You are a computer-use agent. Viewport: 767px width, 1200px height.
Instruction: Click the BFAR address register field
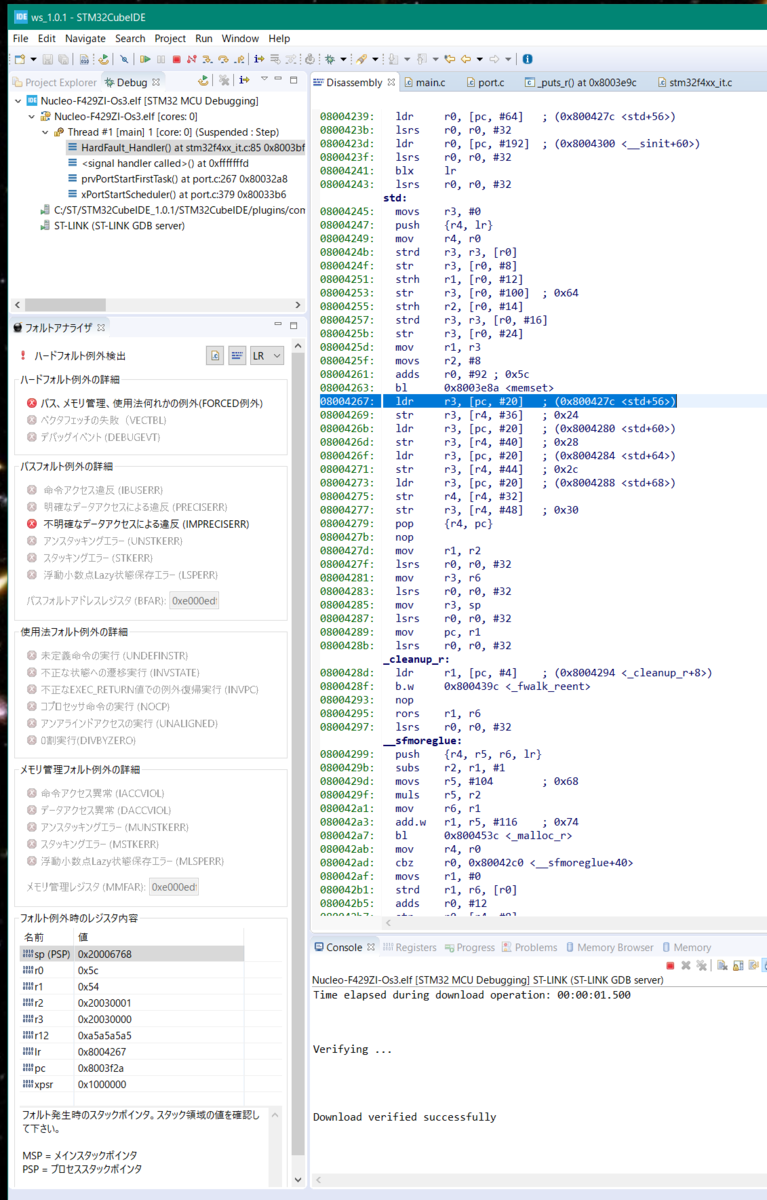tap(194, 600)
